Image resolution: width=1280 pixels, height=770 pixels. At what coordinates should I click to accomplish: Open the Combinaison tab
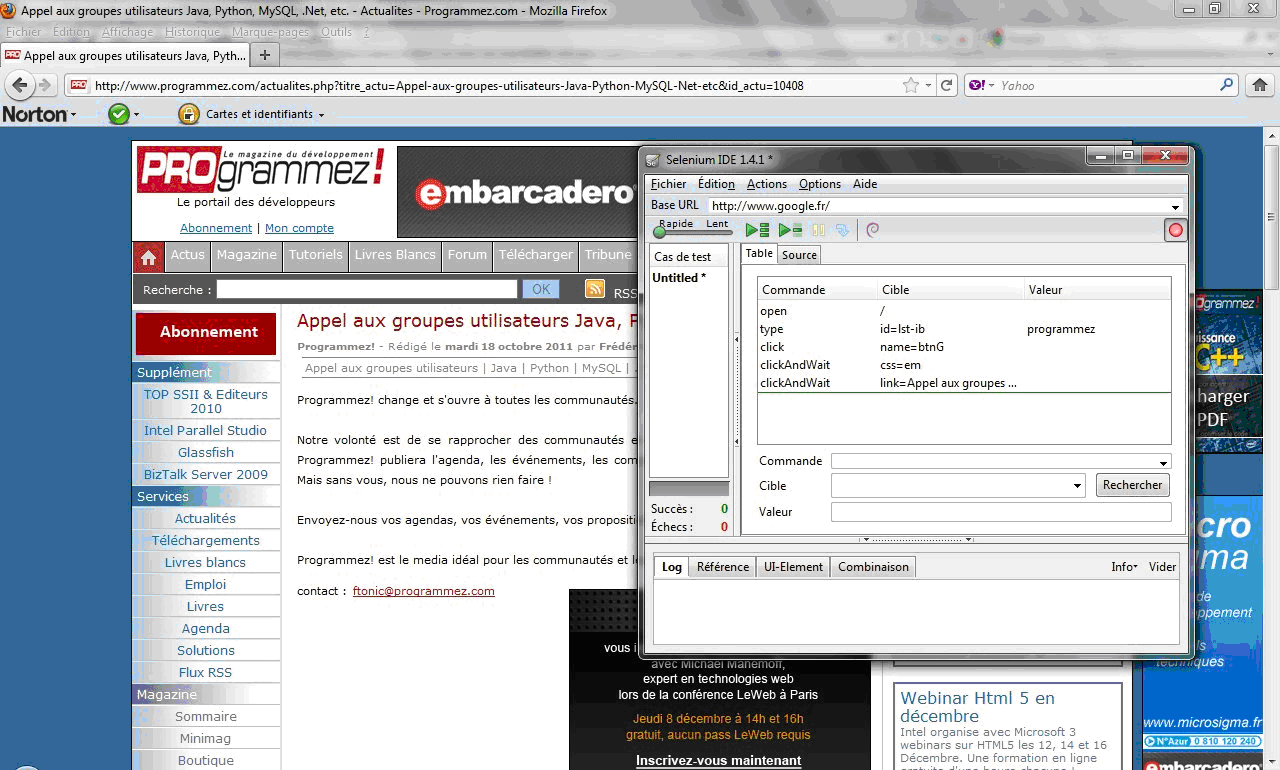point(873,567)
